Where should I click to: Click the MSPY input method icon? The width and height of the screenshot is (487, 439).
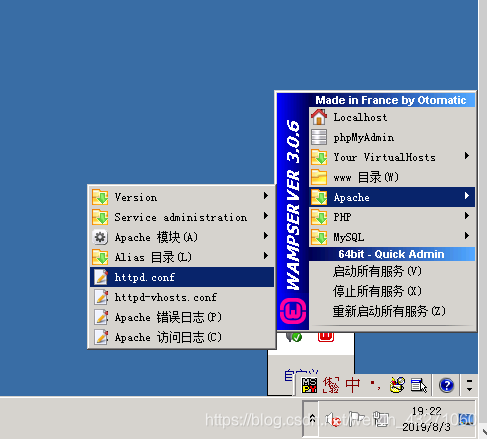[310, 385]
